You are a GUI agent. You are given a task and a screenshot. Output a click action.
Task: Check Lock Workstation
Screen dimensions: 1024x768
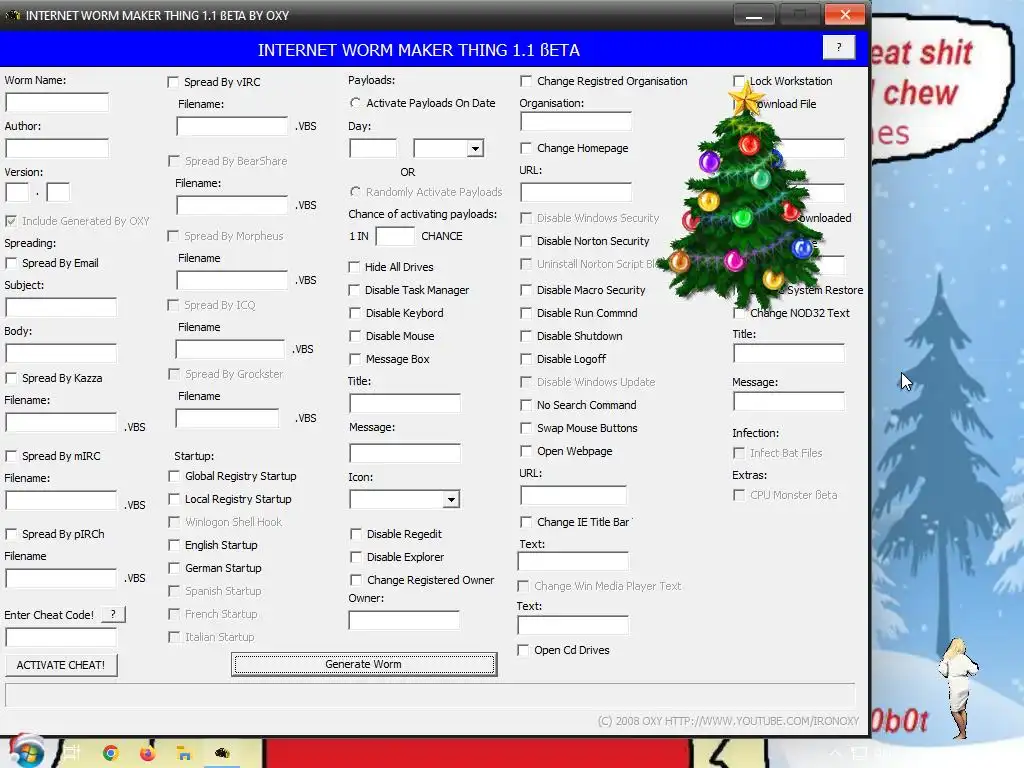739,81
